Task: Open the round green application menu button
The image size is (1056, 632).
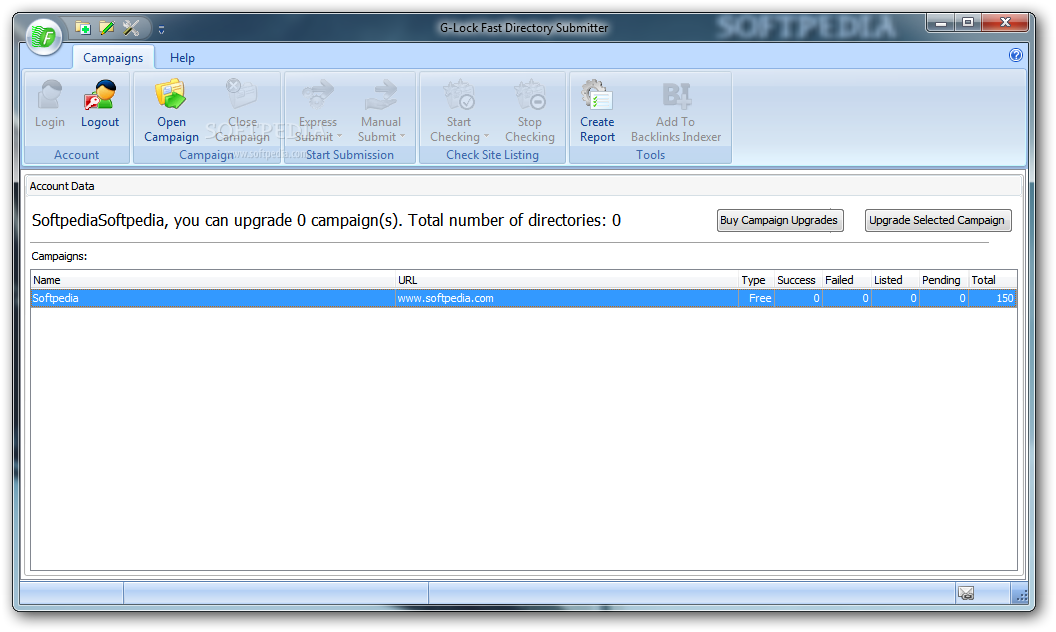Action: (x=44, y=36)
